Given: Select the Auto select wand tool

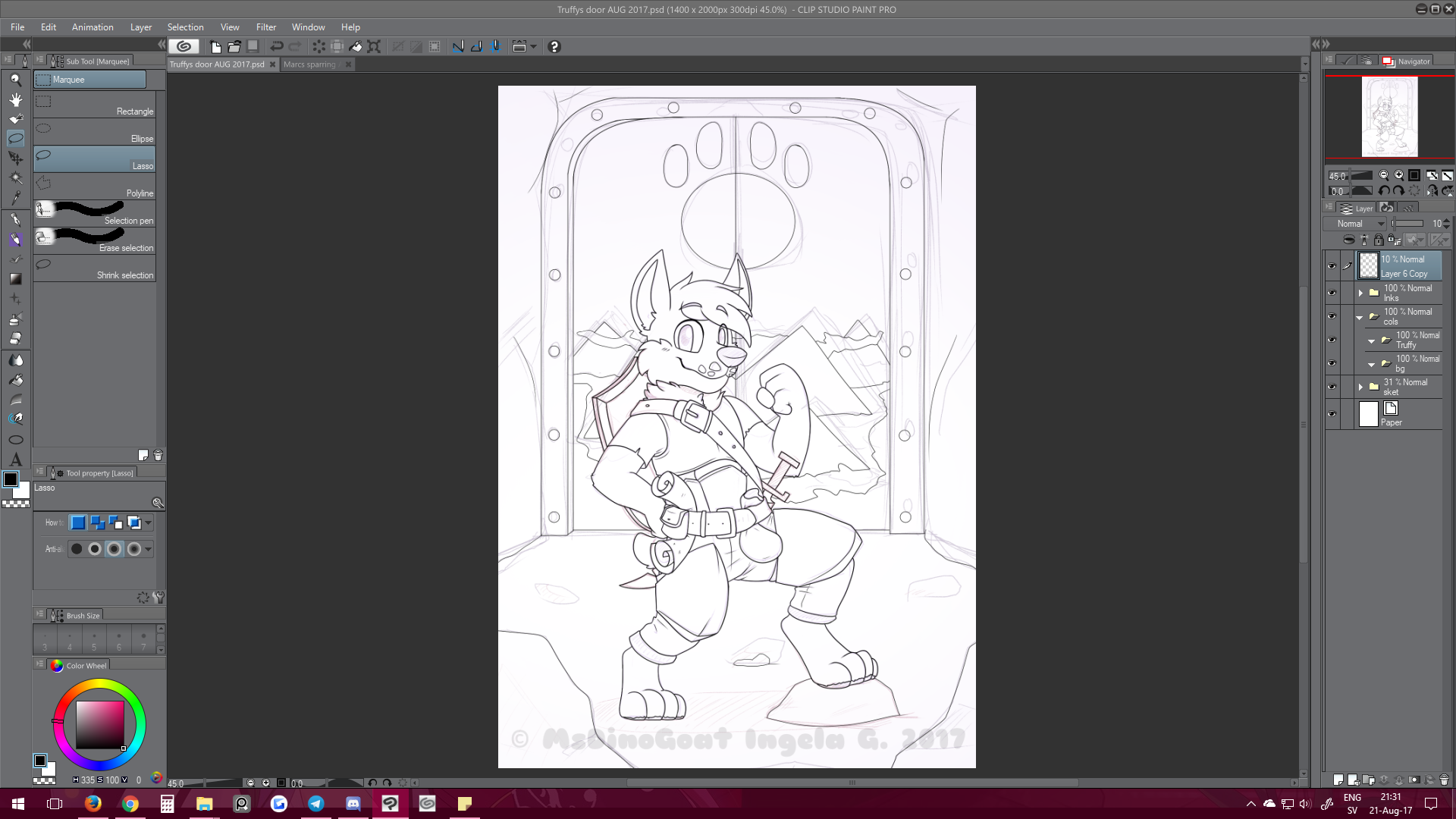Looking at the screenshot, I should pos(15,177).
